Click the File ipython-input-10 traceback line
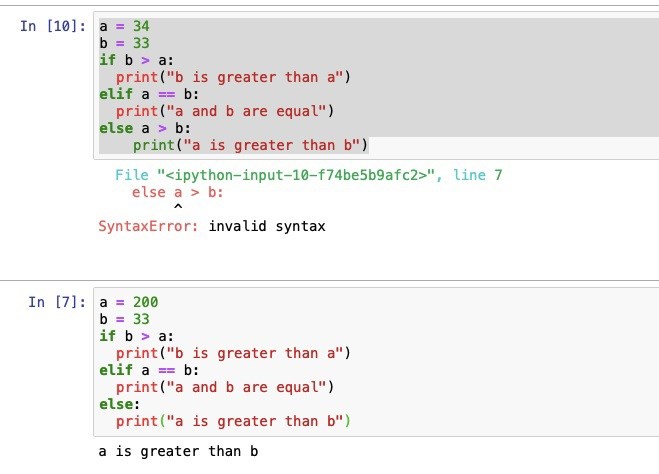659x474 pixels. point(308,175)
